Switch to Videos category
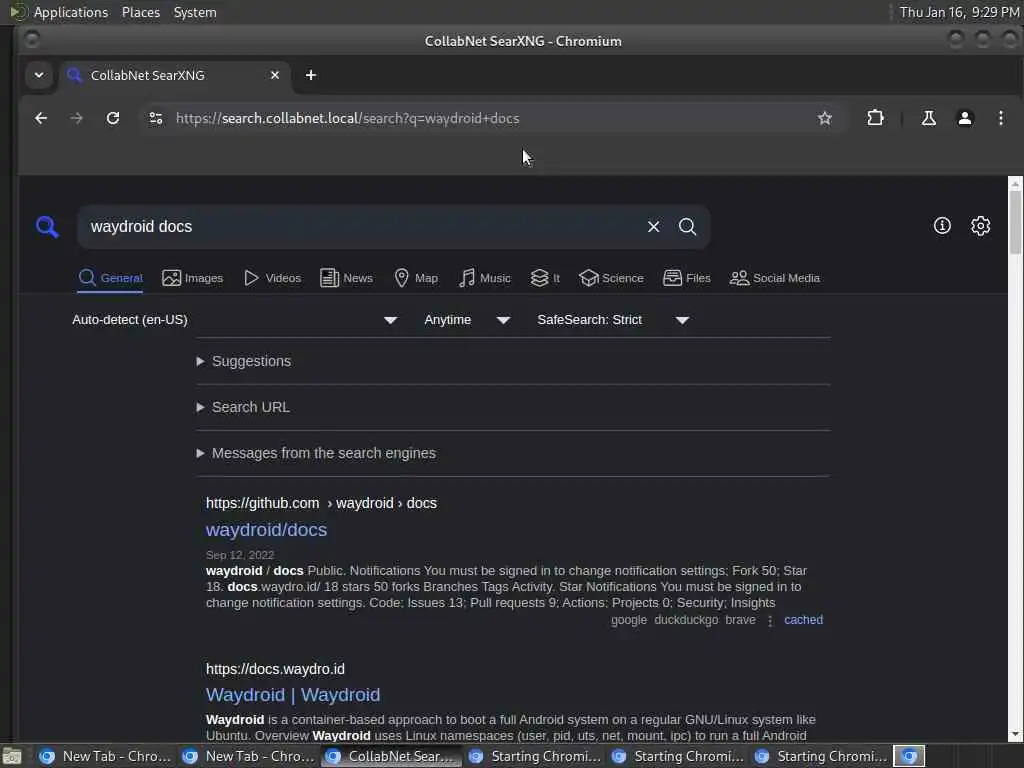The width and height of the screenshot is (1024, 768). pyautogui.click(x=272, y=278)
